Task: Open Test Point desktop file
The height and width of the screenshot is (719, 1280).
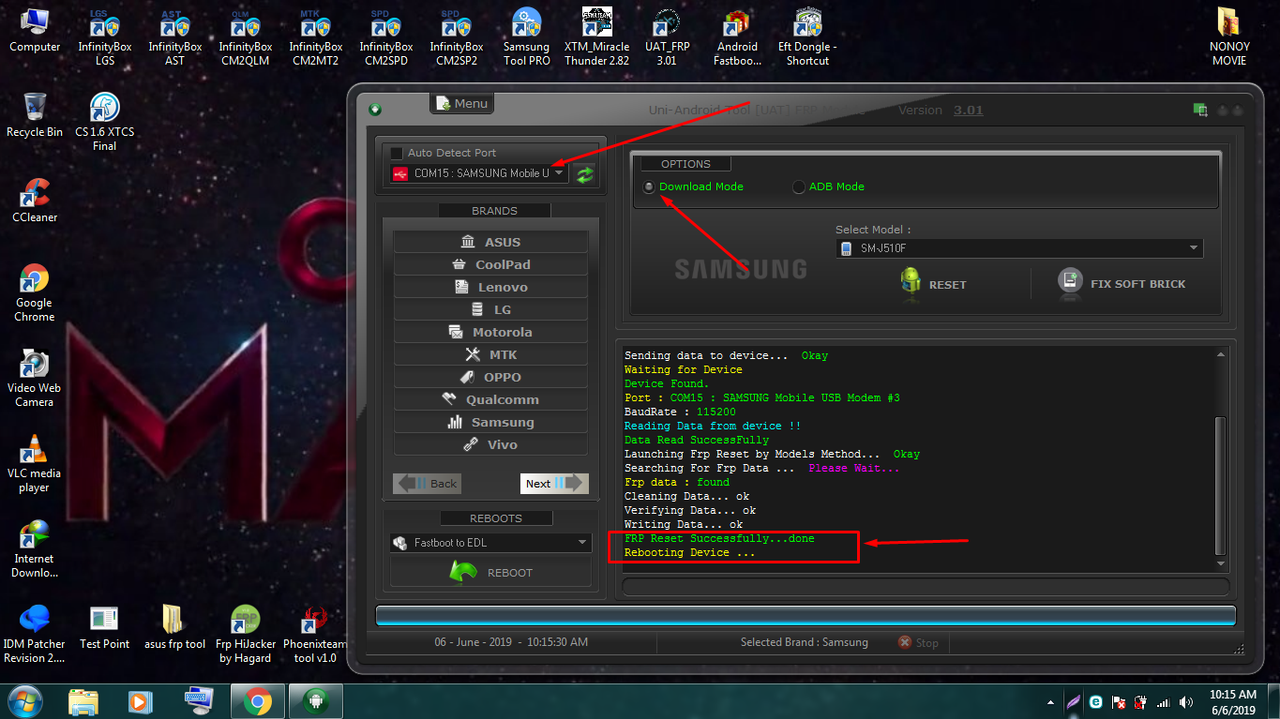Action: click(x=104, y=627)
